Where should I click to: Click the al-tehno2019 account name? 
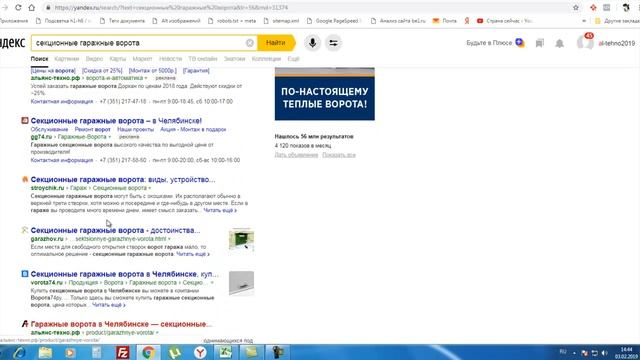[x=616, y=43]
